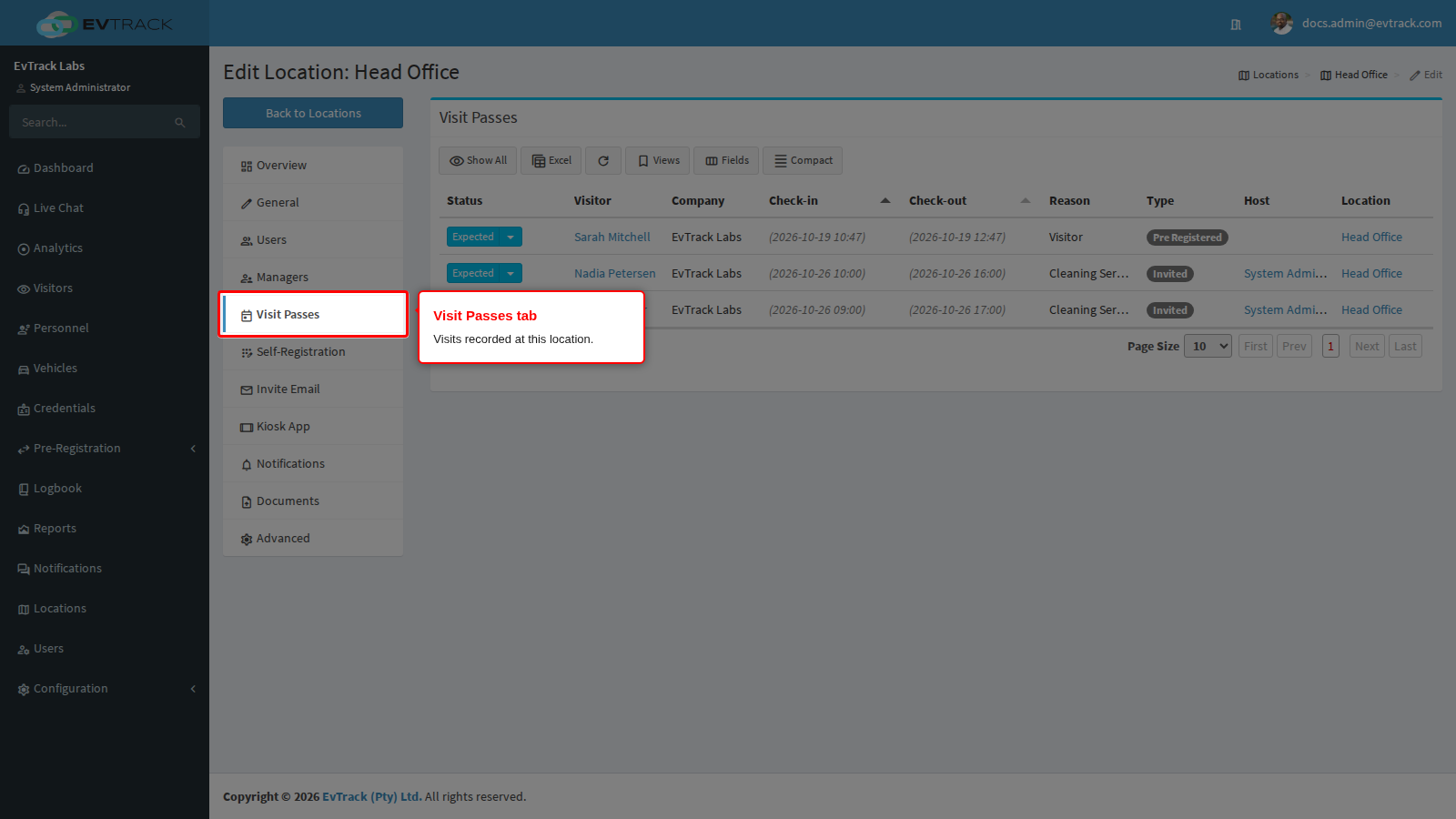This screenshot has width=1456, height=819.
Task: Open Users in the left sidebar
Action: [105, 649]
